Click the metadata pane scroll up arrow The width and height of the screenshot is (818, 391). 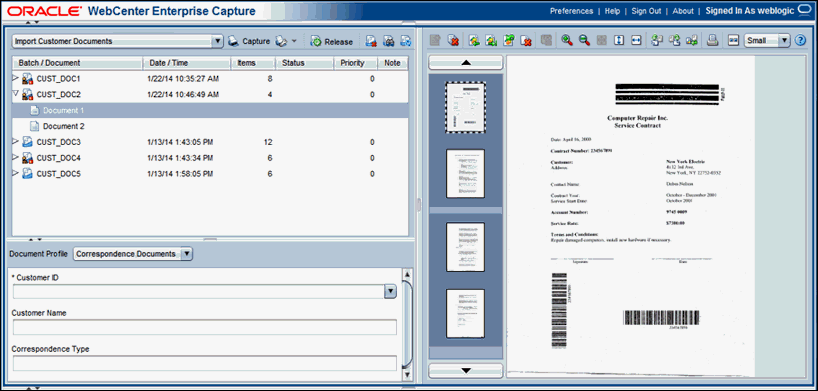click(x=407, y=274)
